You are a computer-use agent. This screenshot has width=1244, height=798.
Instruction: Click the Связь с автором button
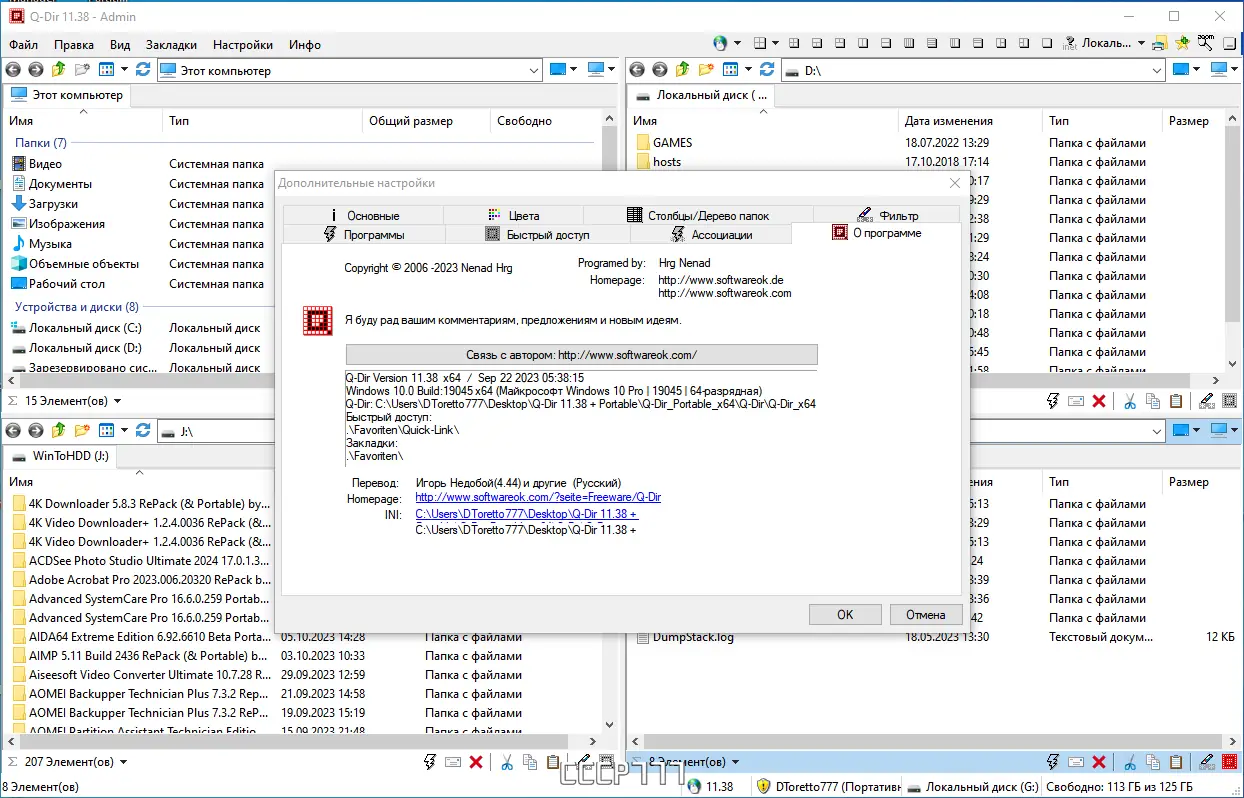point(581,354)
